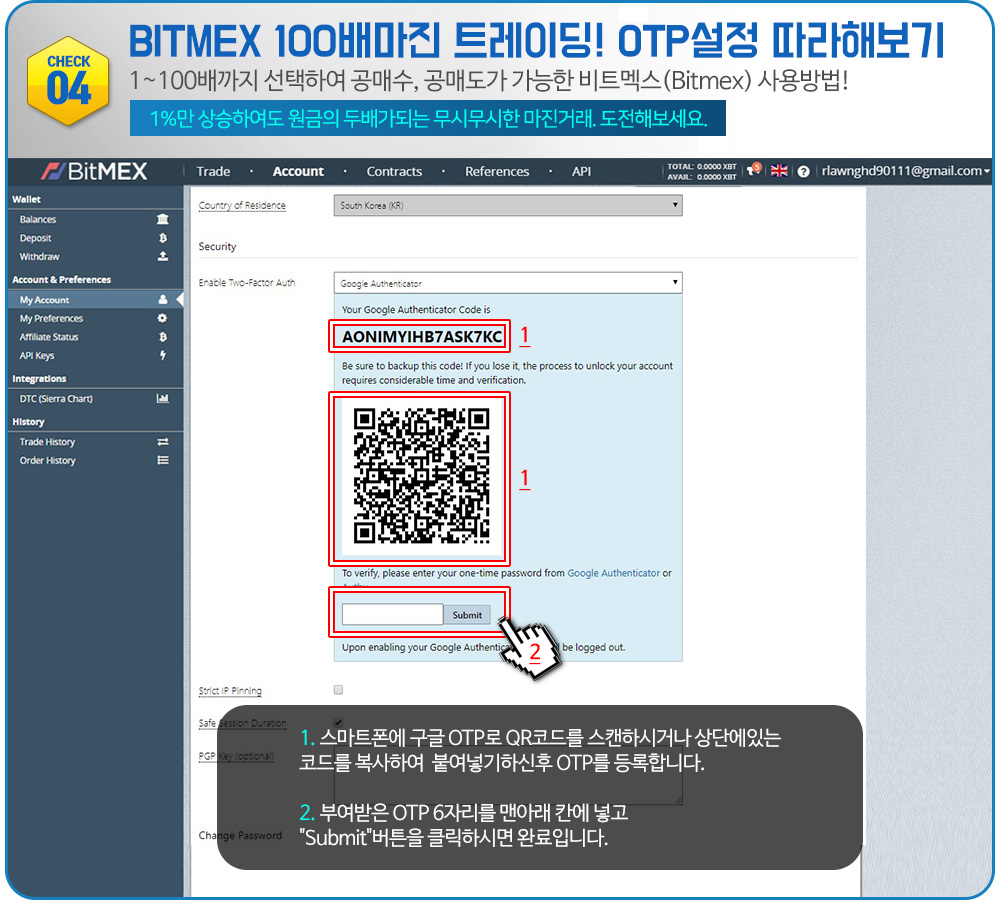Click the AVAIL 0.0000 XBT balance
1000x900 pixels.
tap(702, 177)
